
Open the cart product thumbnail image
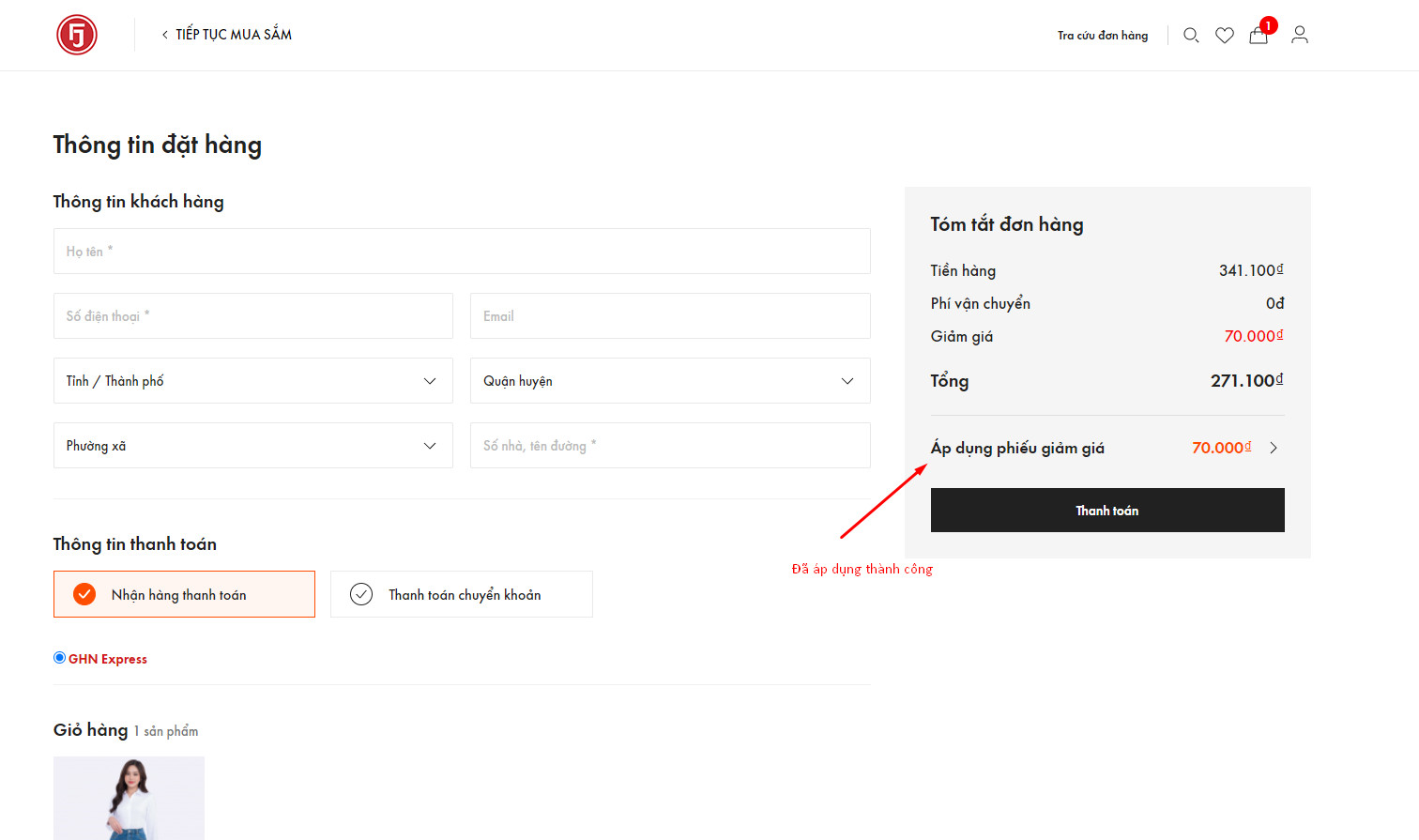point(129,798)
